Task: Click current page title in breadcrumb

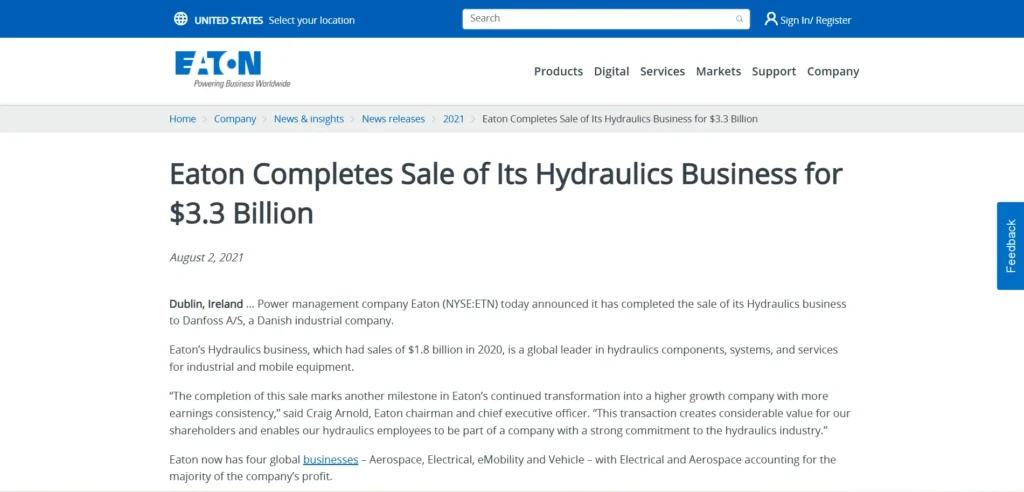Action: pyautogui.click(x=620, y=119)
